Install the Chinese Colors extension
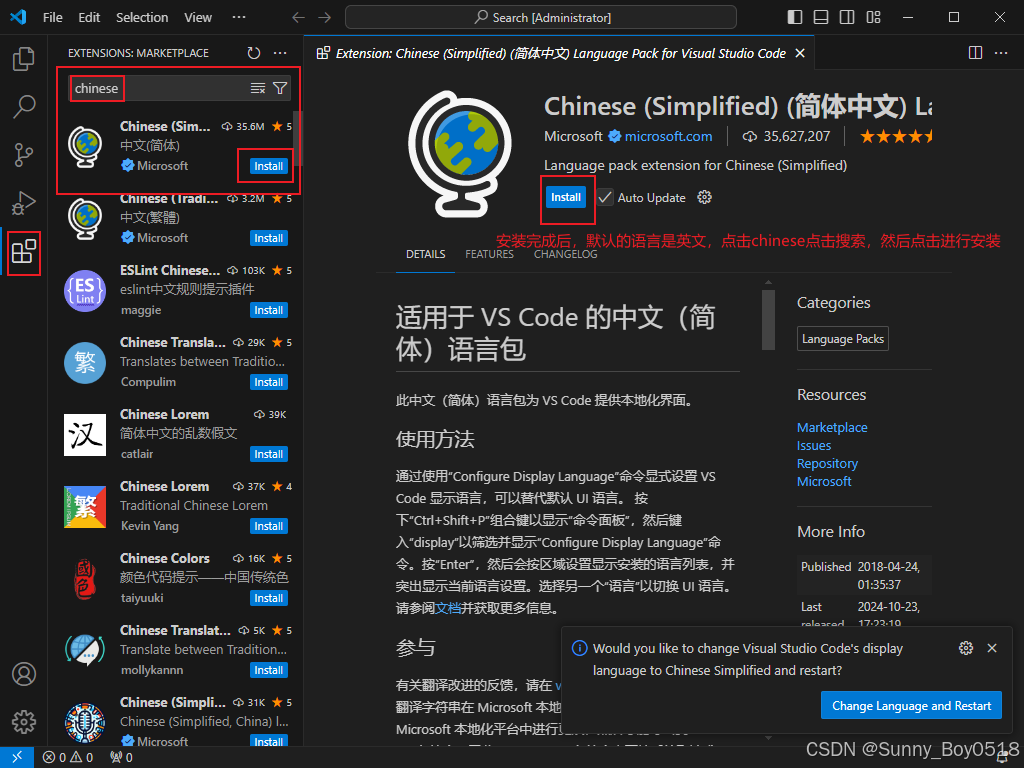 (268, 598)
